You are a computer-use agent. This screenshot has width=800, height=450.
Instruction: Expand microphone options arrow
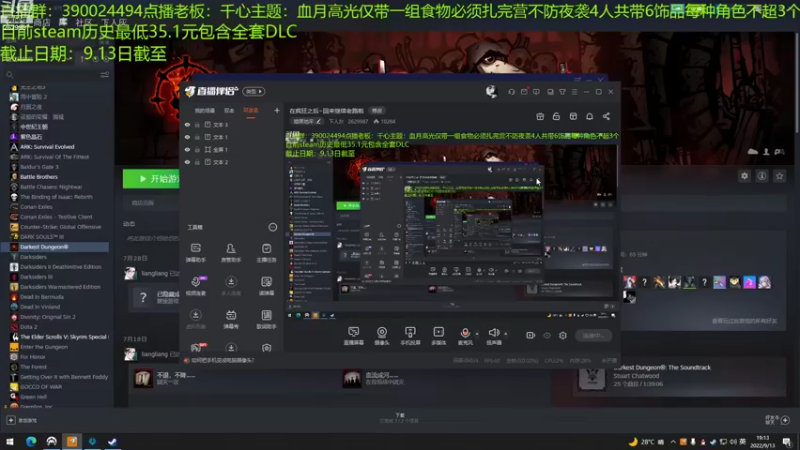477,334
